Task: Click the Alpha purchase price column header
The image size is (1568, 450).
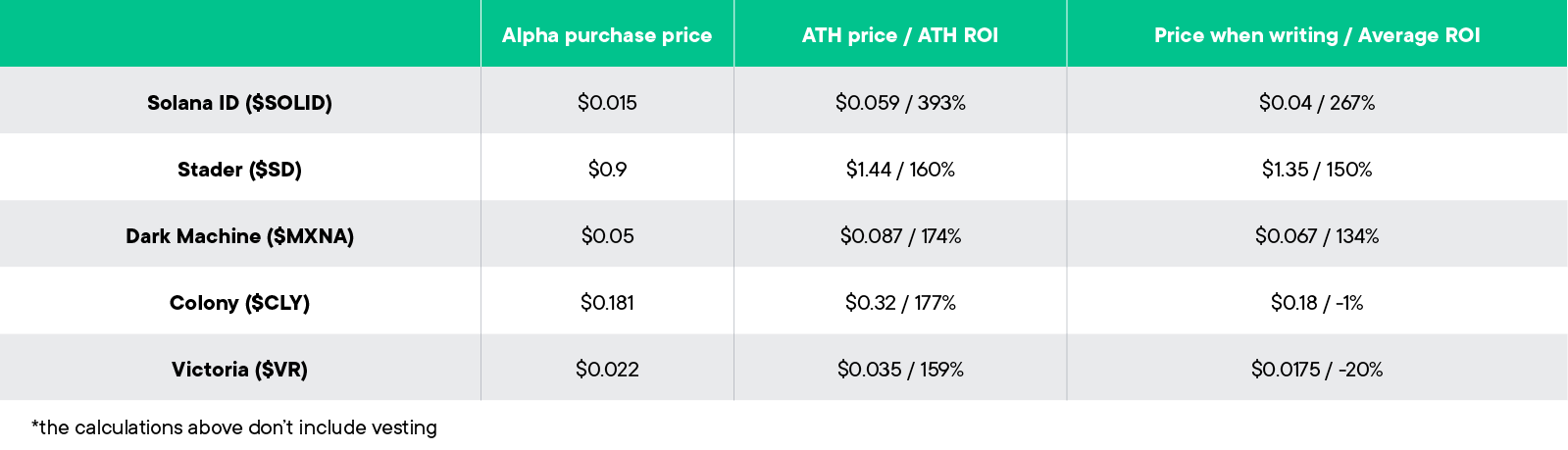Action: tap(607, 35)
